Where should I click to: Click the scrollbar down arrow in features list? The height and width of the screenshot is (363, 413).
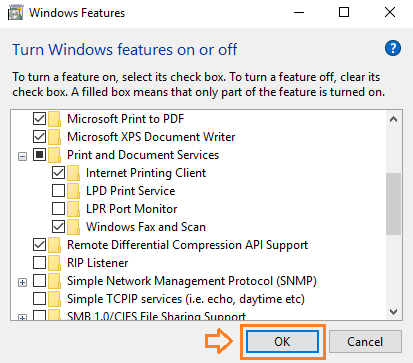394,312
